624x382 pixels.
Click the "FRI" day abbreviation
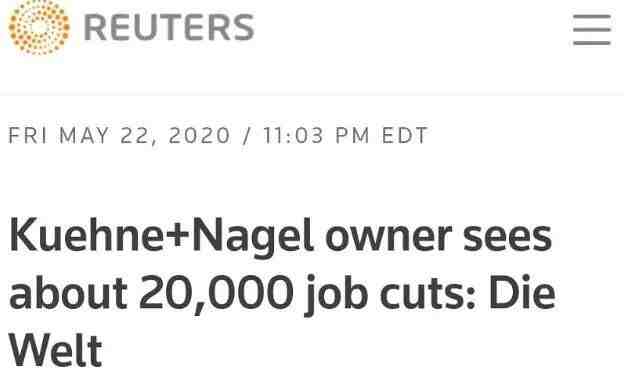(27, 135)
